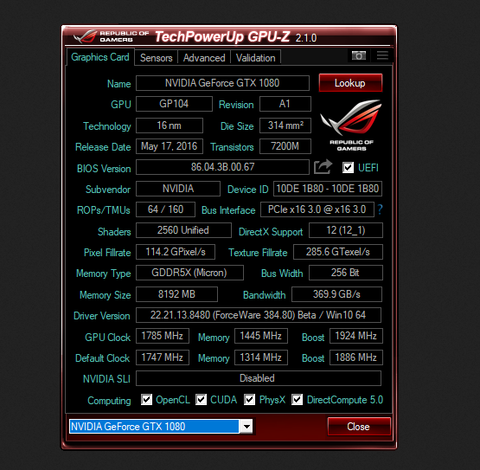Image resolution: width=480 pixels, height=470 pixels.
Task: Click the GPU Clock memory value 1445 MHz
Action: 261,336
